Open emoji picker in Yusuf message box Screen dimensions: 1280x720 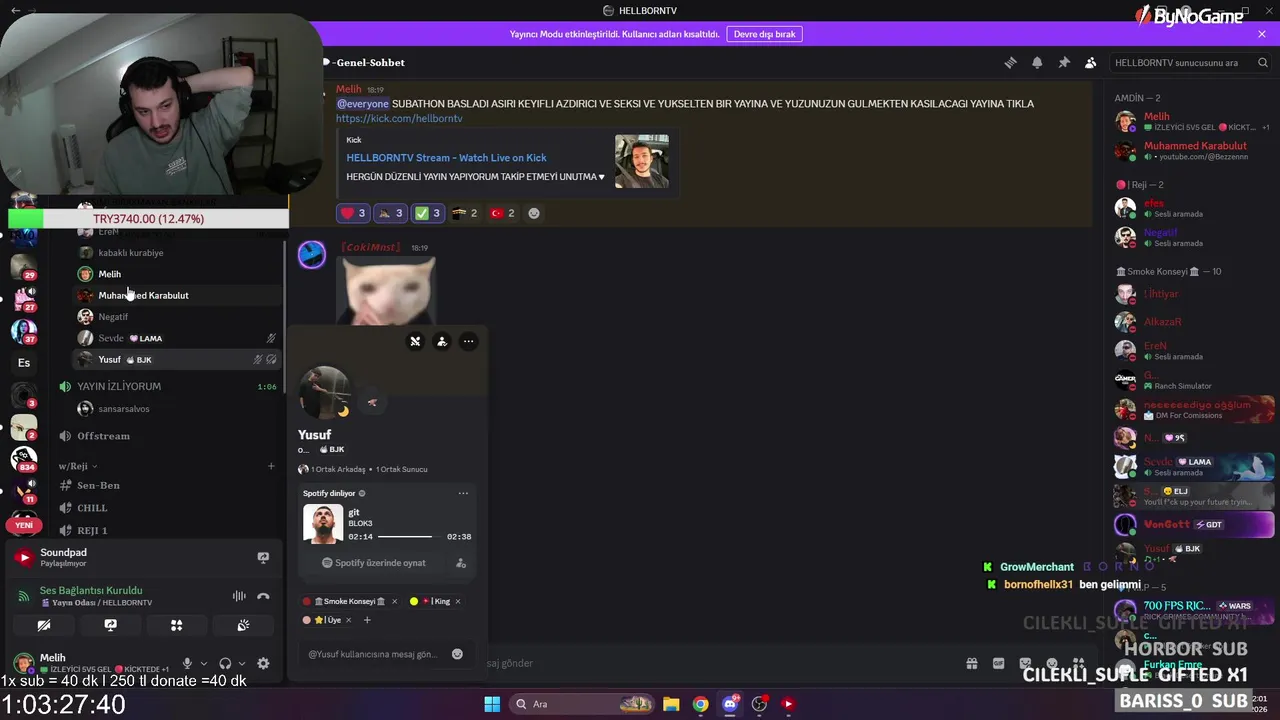tap(457, 654)
